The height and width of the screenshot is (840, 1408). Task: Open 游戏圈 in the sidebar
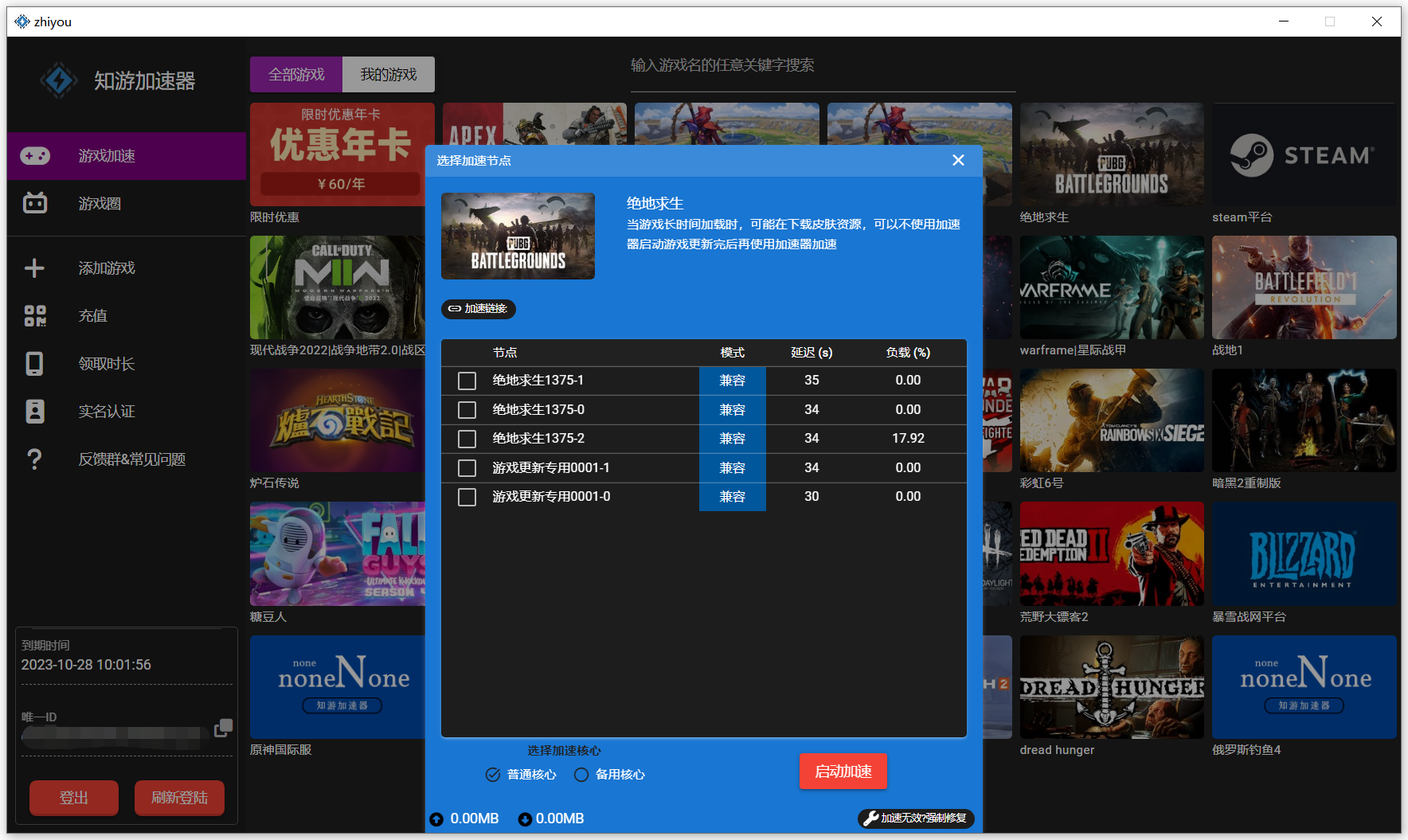click(127, 204)
